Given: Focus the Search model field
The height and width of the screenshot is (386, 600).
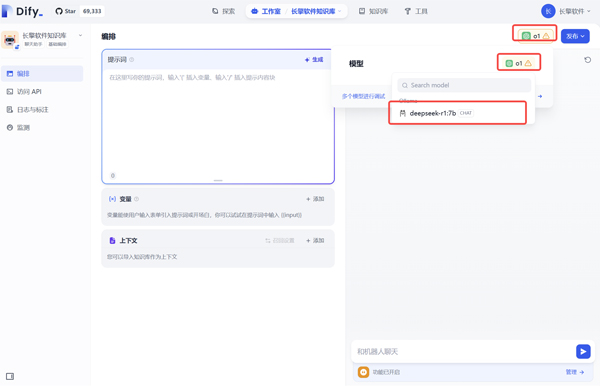Looking at the screenshot, I should pyautogui.click(x=464, y=85).
